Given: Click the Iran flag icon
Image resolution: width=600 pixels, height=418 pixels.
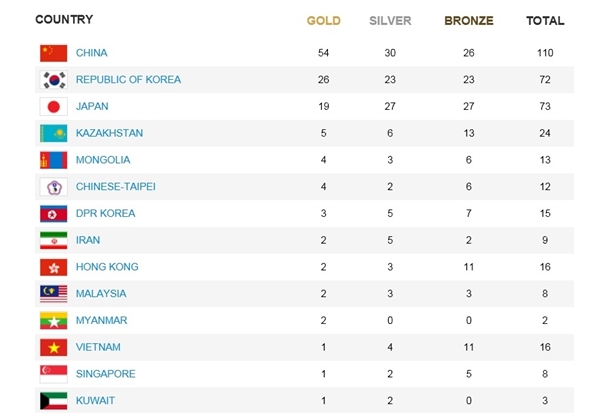Looking at the screenshot, I should coord(53,240).
